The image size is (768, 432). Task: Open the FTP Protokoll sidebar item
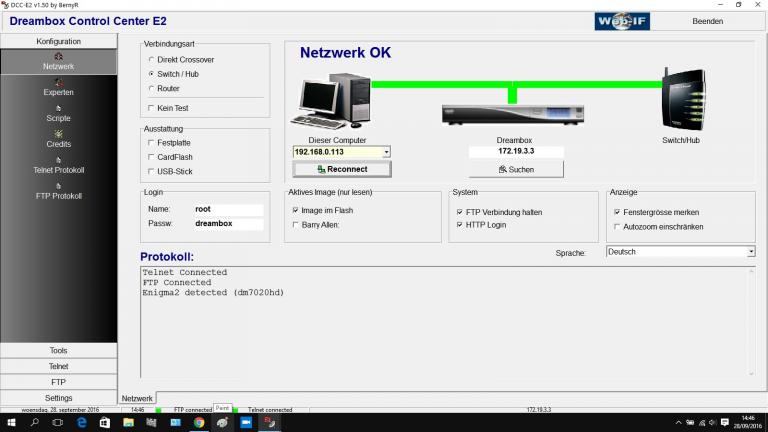pyautogui.click(x=58, y=192)
